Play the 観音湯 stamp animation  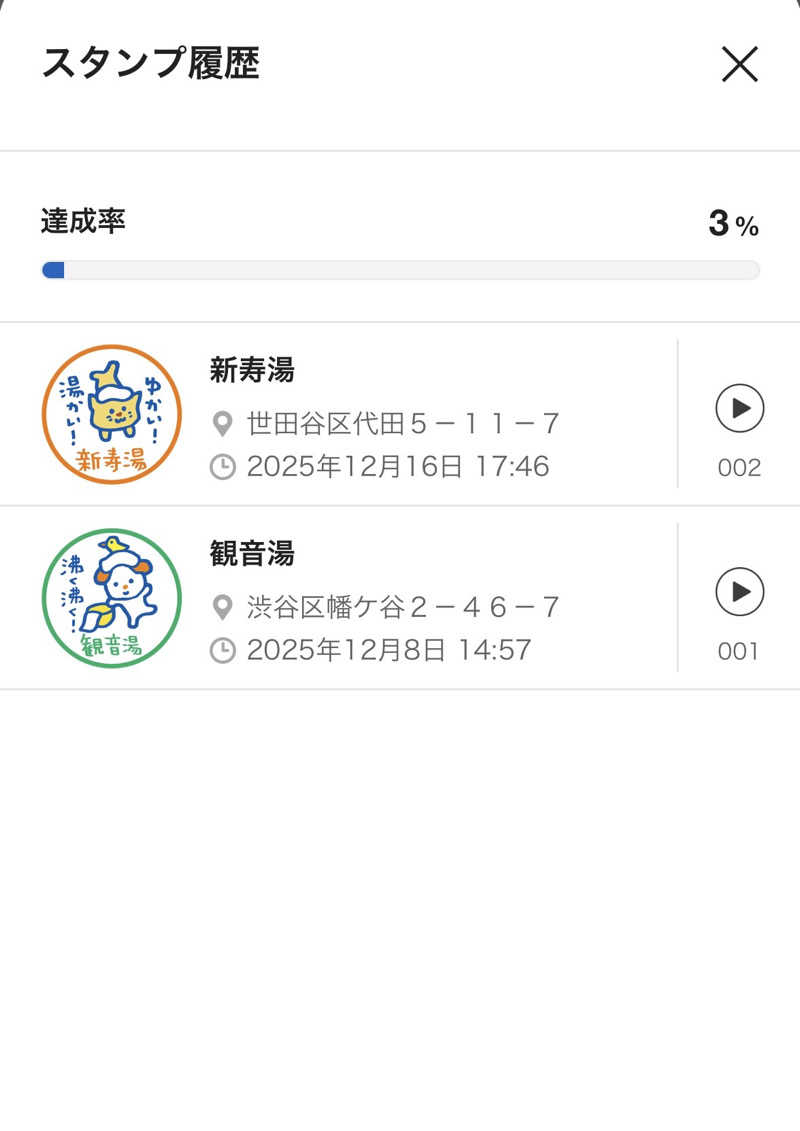[739, 592]
